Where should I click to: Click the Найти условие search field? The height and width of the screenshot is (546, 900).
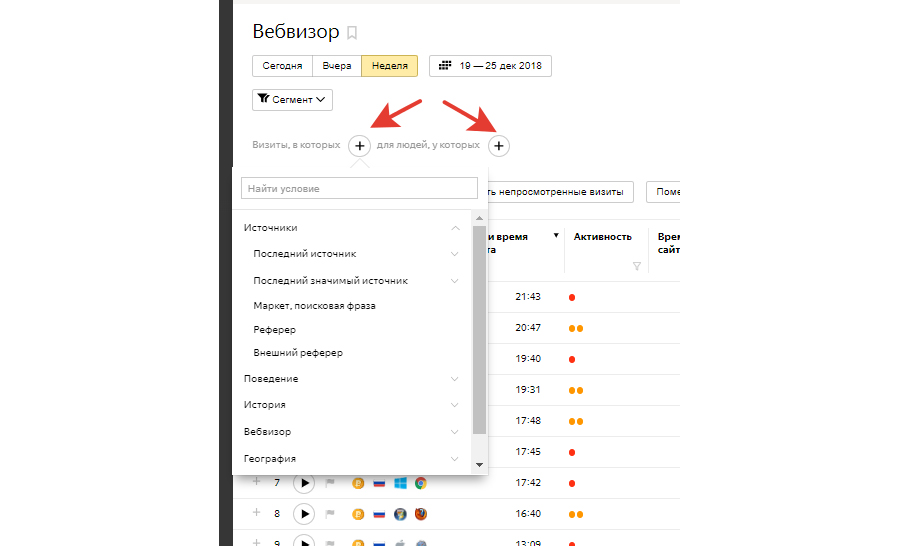pyautogui.click(x=360, y=188)
